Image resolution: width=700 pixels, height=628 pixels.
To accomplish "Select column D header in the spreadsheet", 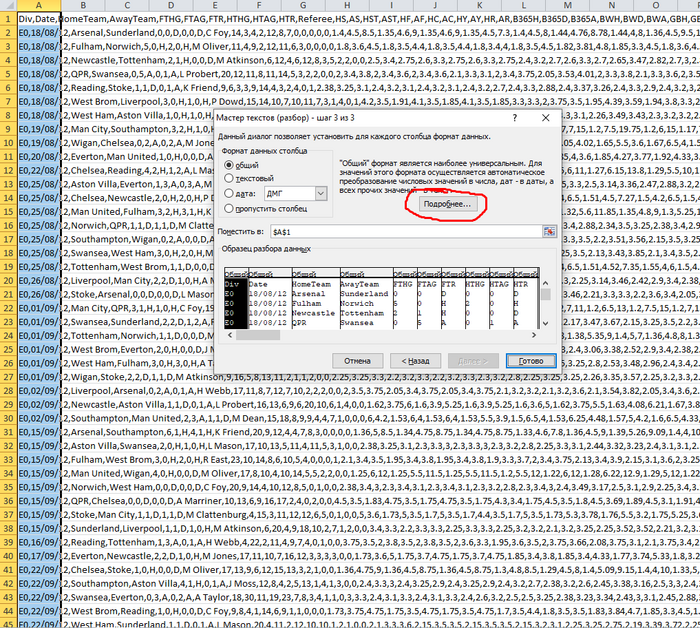I will (x=171, y=6).
